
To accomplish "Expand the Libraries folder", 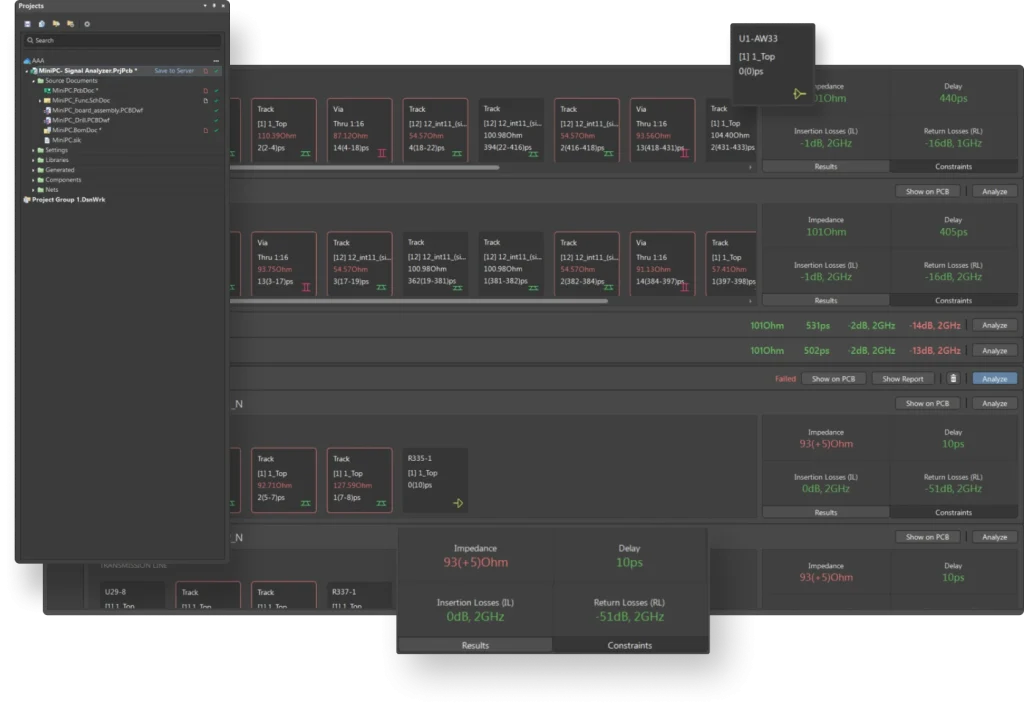I will [x=34, y=160].
